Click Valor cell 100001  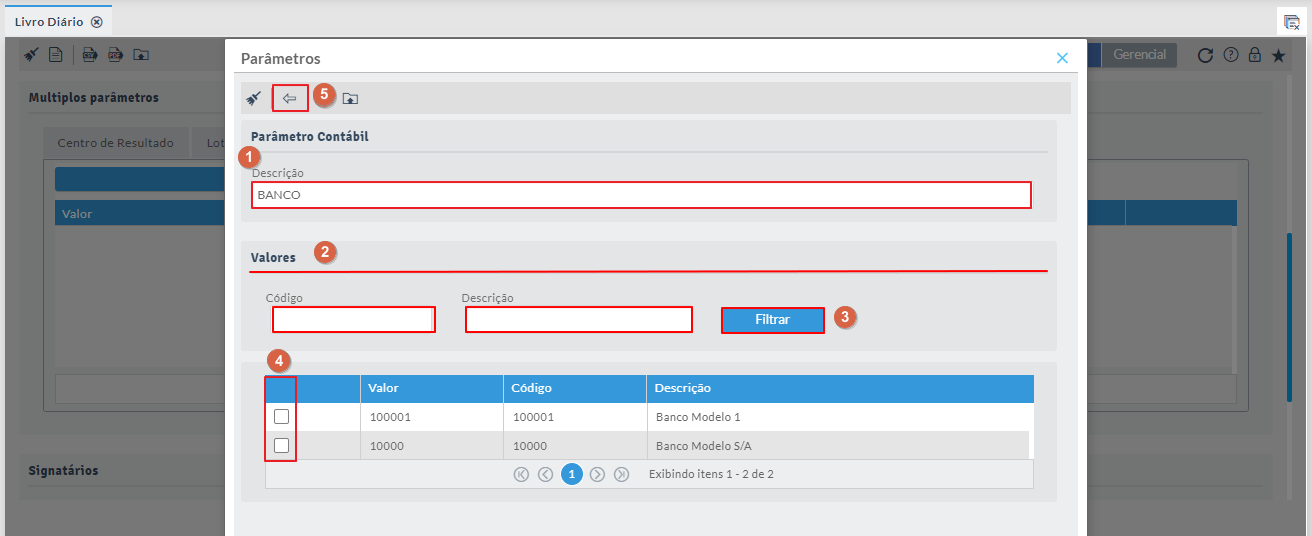(432, 417)
